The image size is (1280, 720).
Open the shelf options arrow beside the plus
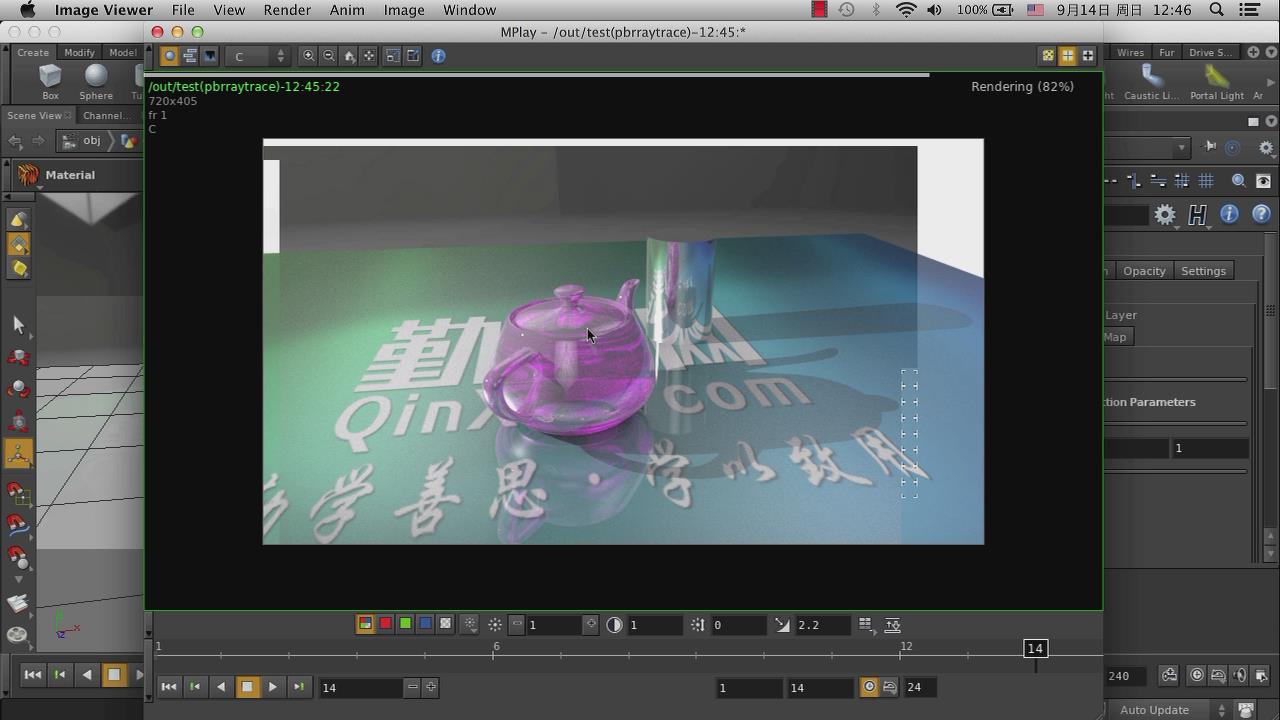(1270, 52)
